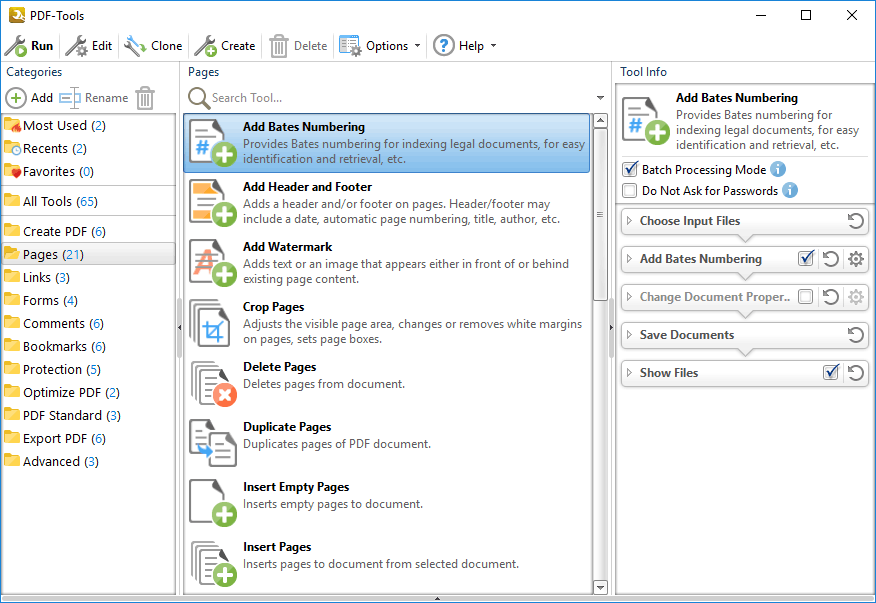Screen dimensions: 876x603
Task: Click the tool list scroll up arrow
Action: point(600,120)
